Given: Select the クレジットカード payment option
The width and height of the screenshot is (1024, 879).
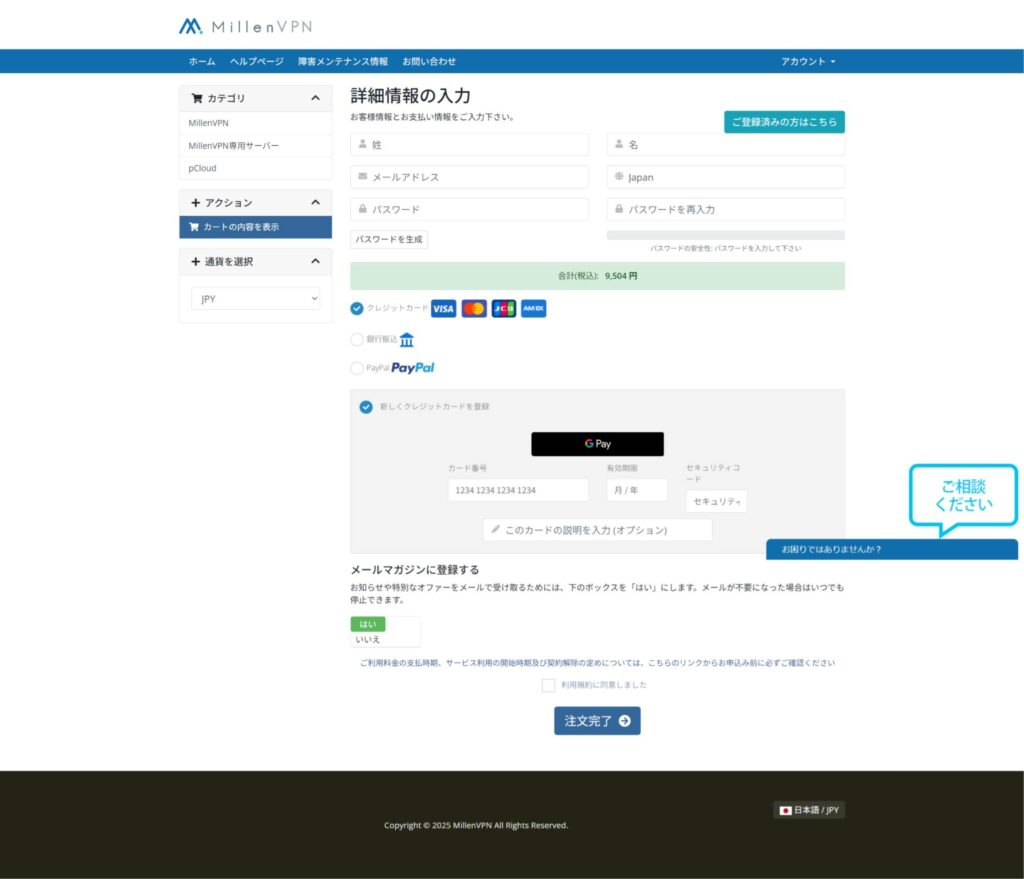Looking at the screenshot, I should [x=357, y=308].
